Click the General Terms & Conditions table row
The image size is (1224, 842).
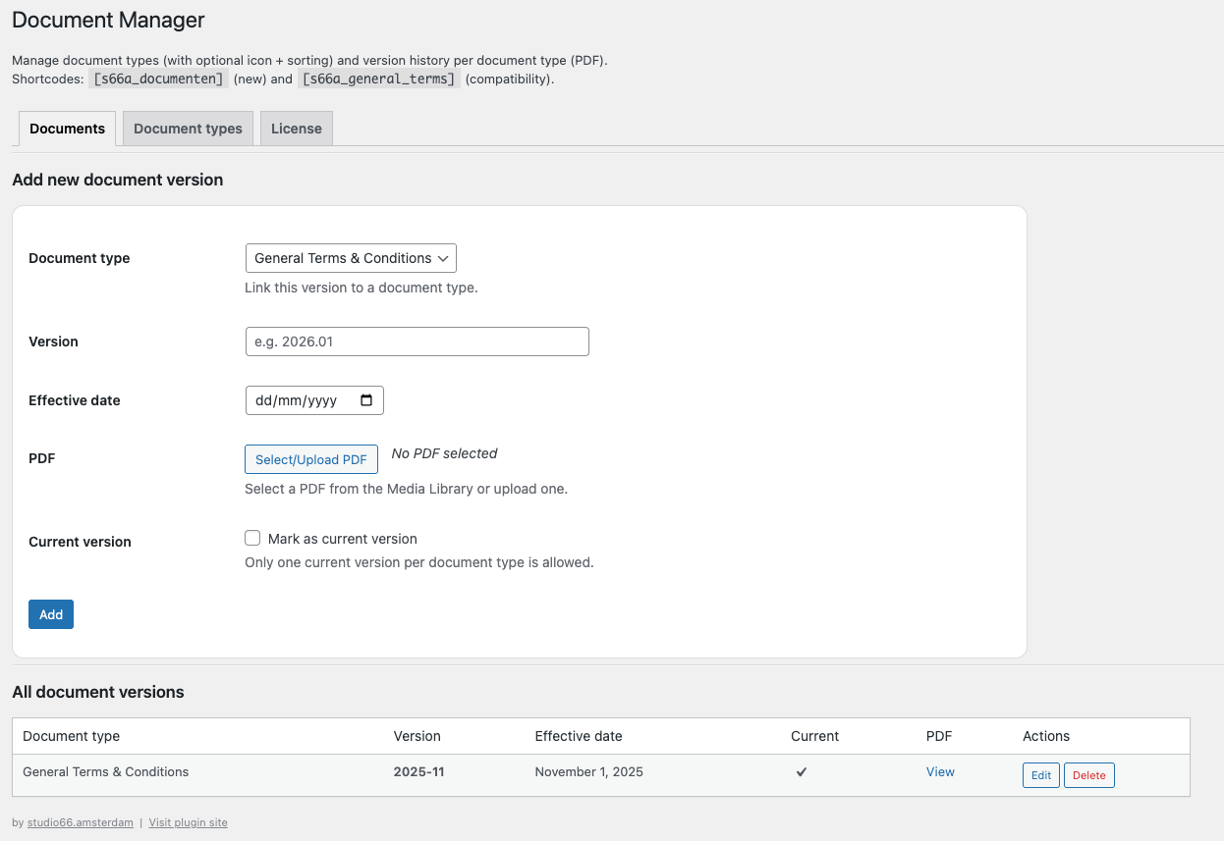tap(105, 771)
